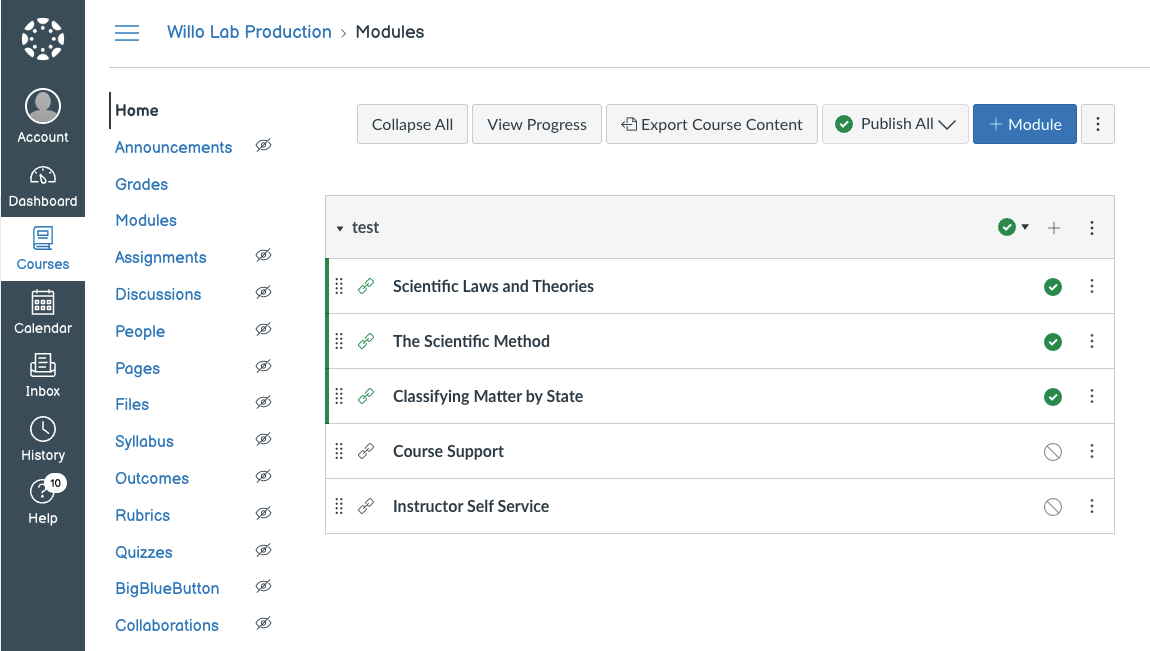The image size is (1150, 651).
Task: Follow the Willo Lab Production breadcrumb link
Action: click(x=249, y=32)
